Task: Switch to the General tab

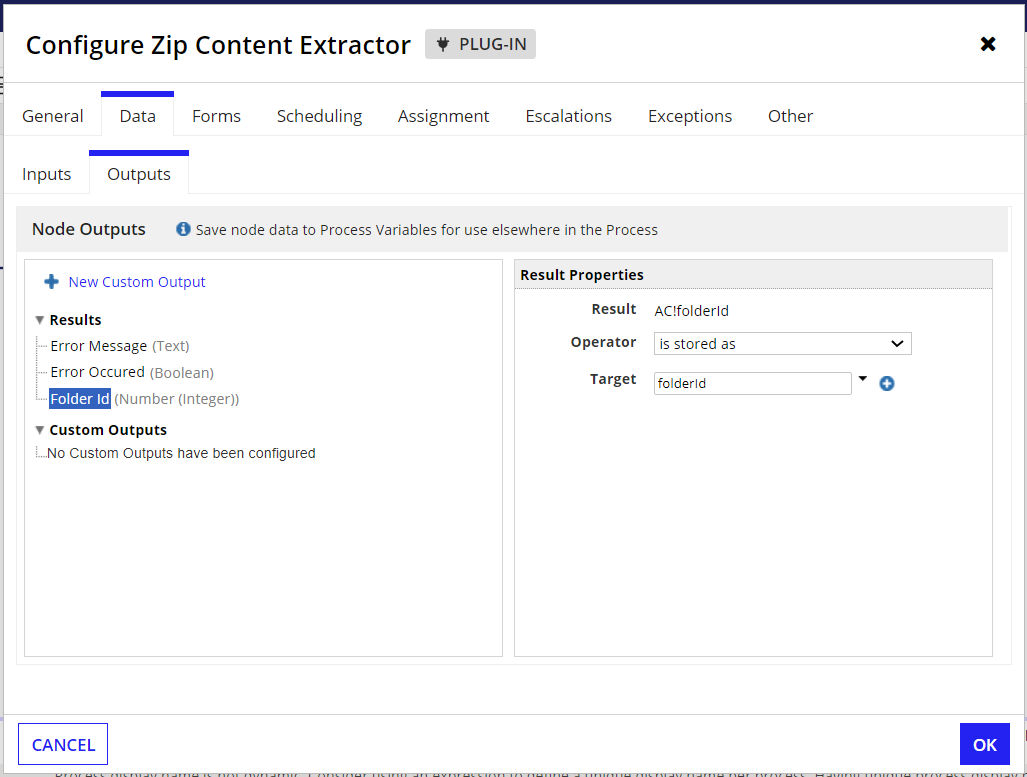Action: [x=52, y=116]
